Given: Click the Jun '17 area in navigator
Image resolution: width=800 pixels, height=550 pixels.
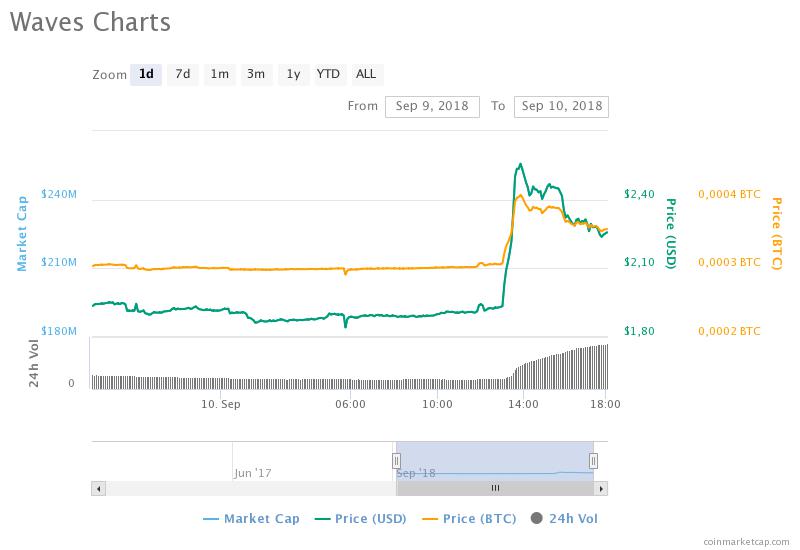Looking at the screenshot, I should click(252, 472).
